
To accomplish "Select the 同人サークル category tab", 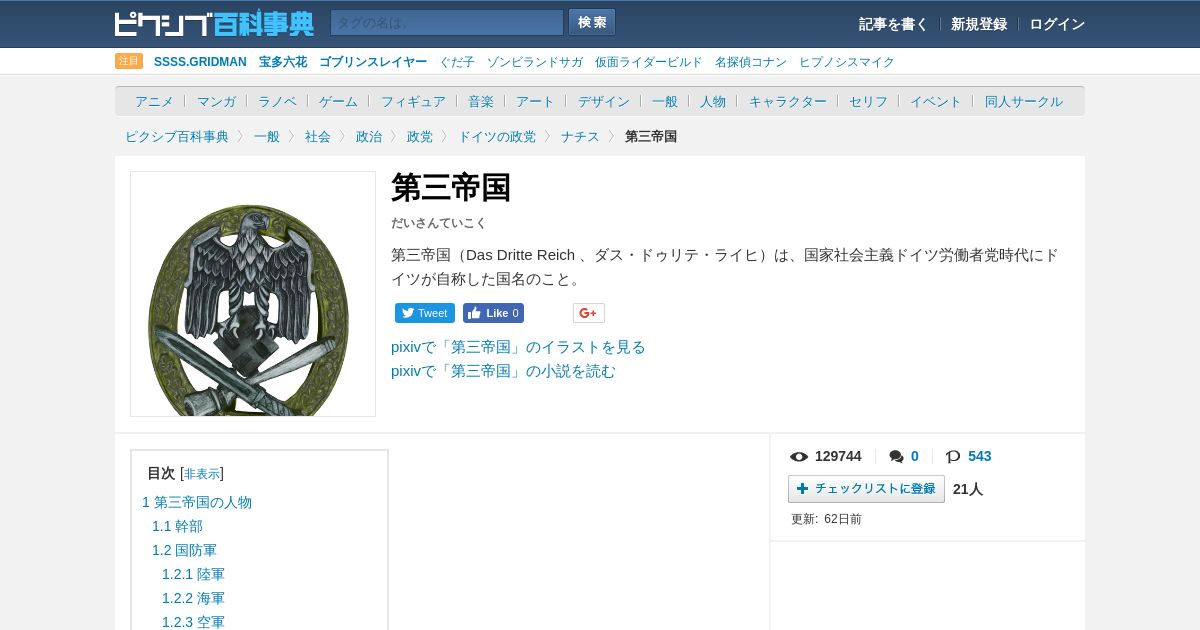I will [1024, 101].
